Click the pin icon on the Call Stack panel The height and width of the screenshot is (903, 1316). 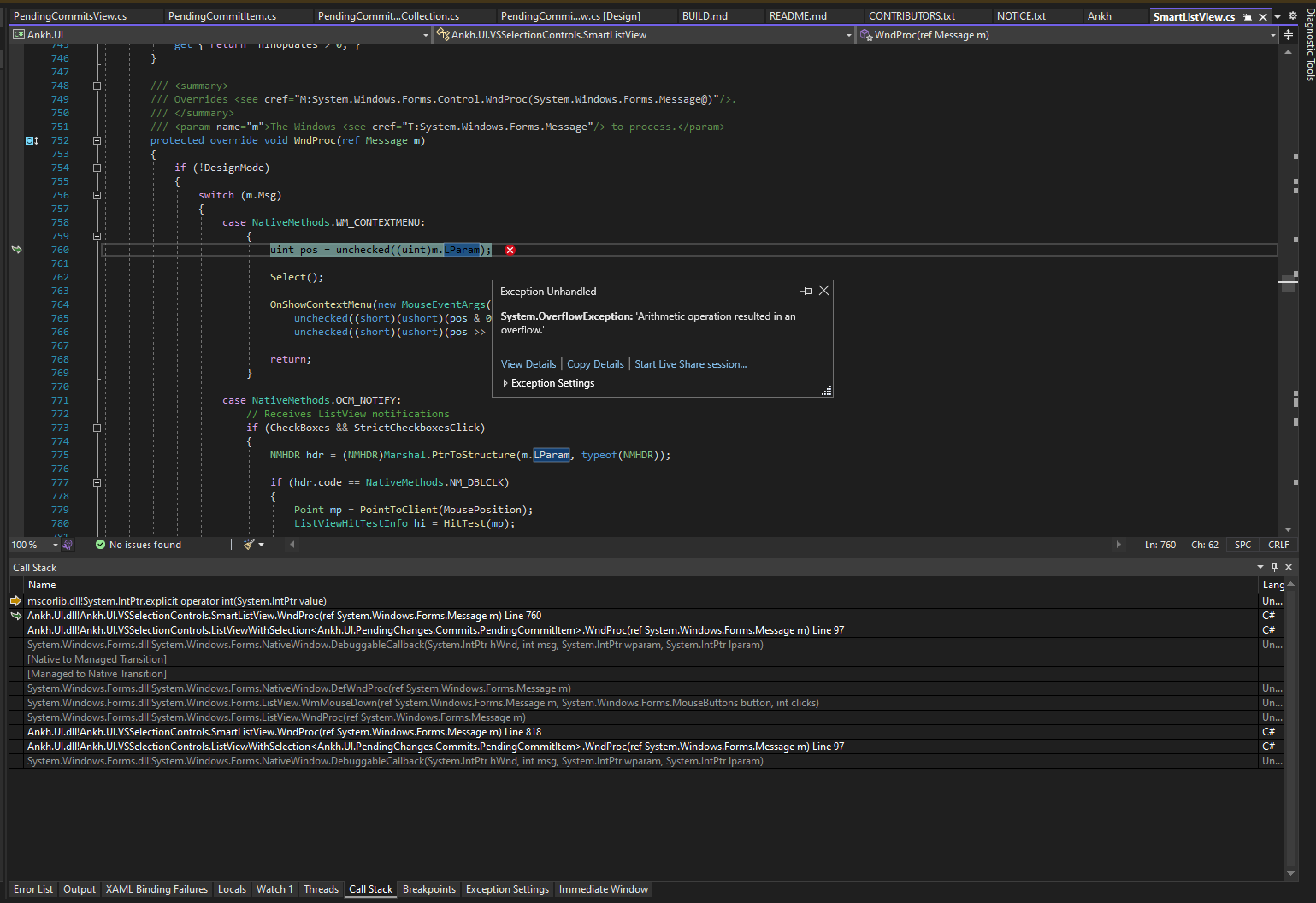1273,566
